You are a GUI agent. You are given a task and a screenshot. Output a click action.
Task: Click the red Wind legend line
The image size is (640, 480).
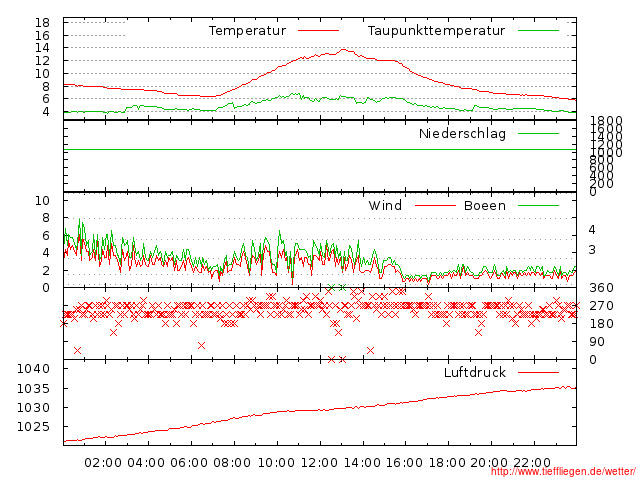click(435, 205)
